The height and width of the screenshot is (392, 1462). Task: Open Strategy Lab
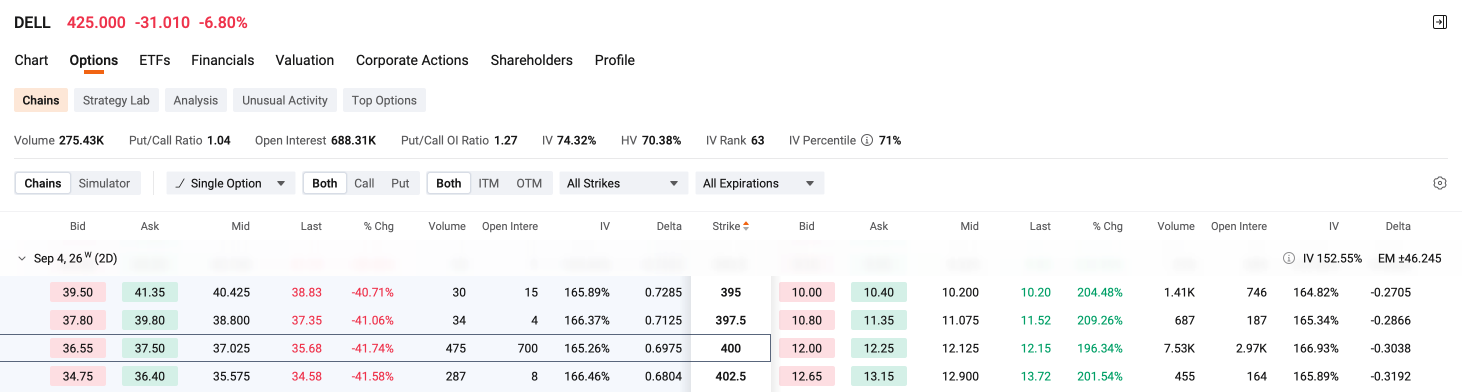pyautogui.click(x=116, y=100)
